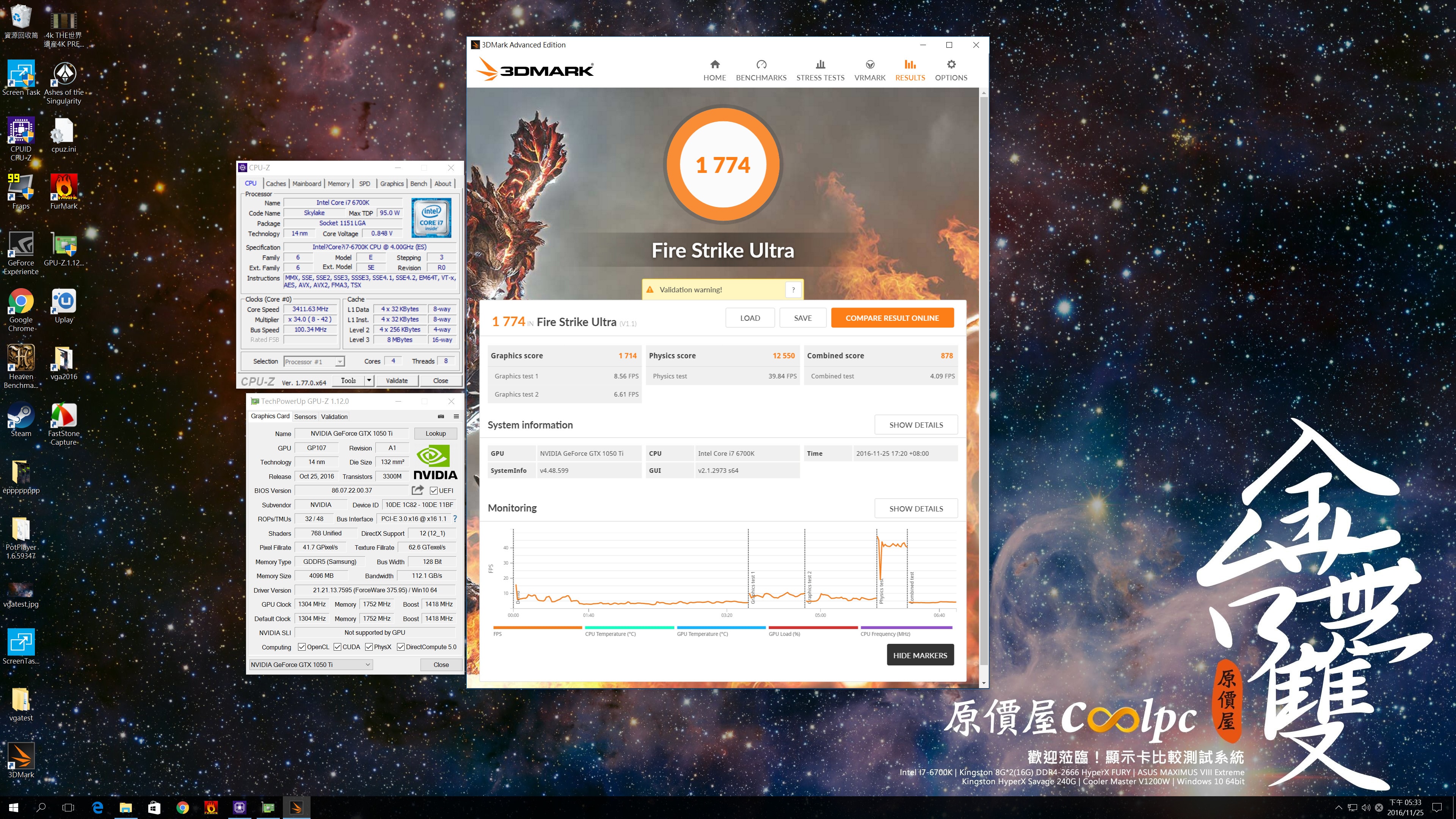This screenshot has width=1456, height=819.
Task: Open taskbar volume control
Action: coord(1365,808)
